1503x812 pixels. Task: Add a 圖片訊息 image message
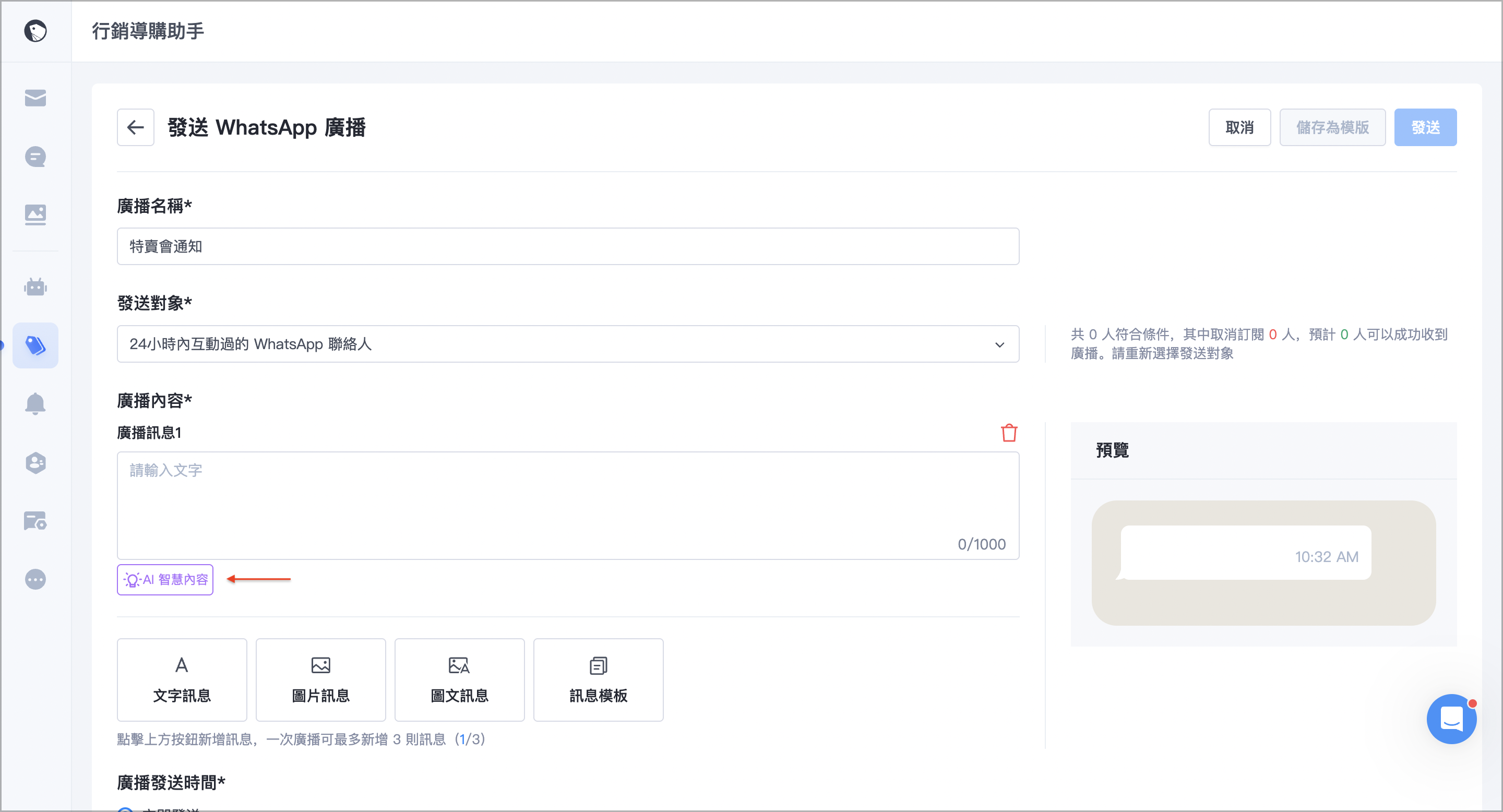321,679
